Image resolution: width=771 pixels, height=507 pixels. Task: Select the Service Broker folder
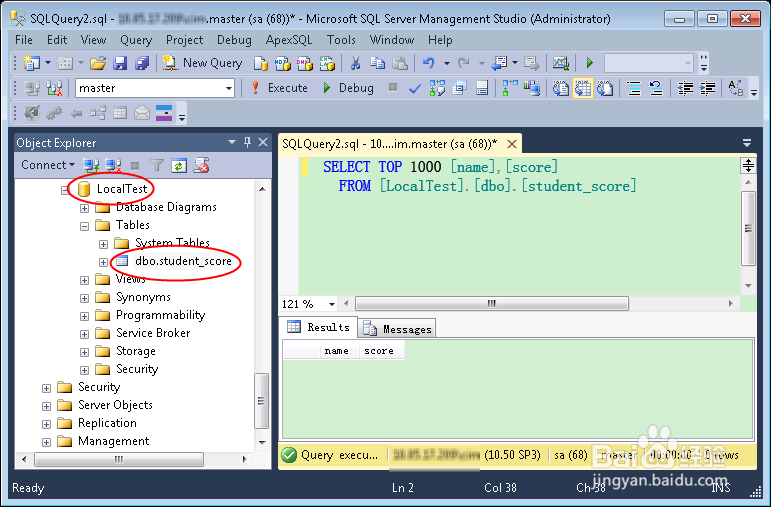click(152, 333)
